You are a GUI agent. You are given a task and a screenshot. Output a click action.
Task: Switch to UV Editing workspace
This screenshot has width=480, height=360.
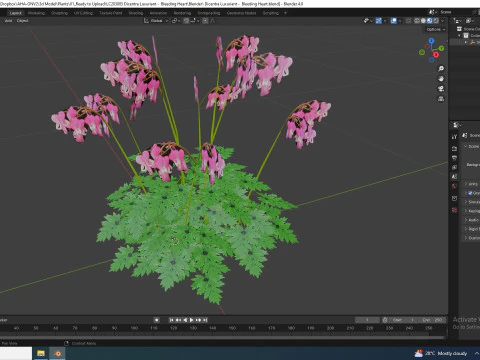[83, 13]
